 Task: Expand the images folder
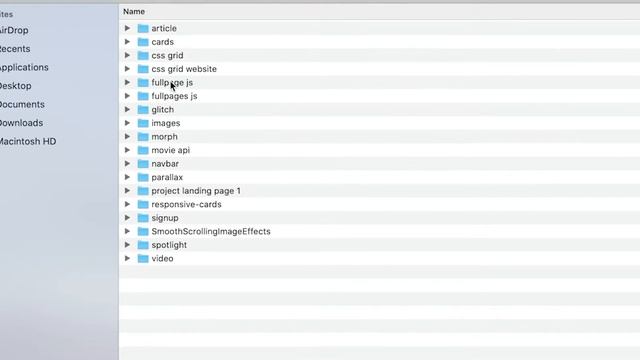(127, 123)
